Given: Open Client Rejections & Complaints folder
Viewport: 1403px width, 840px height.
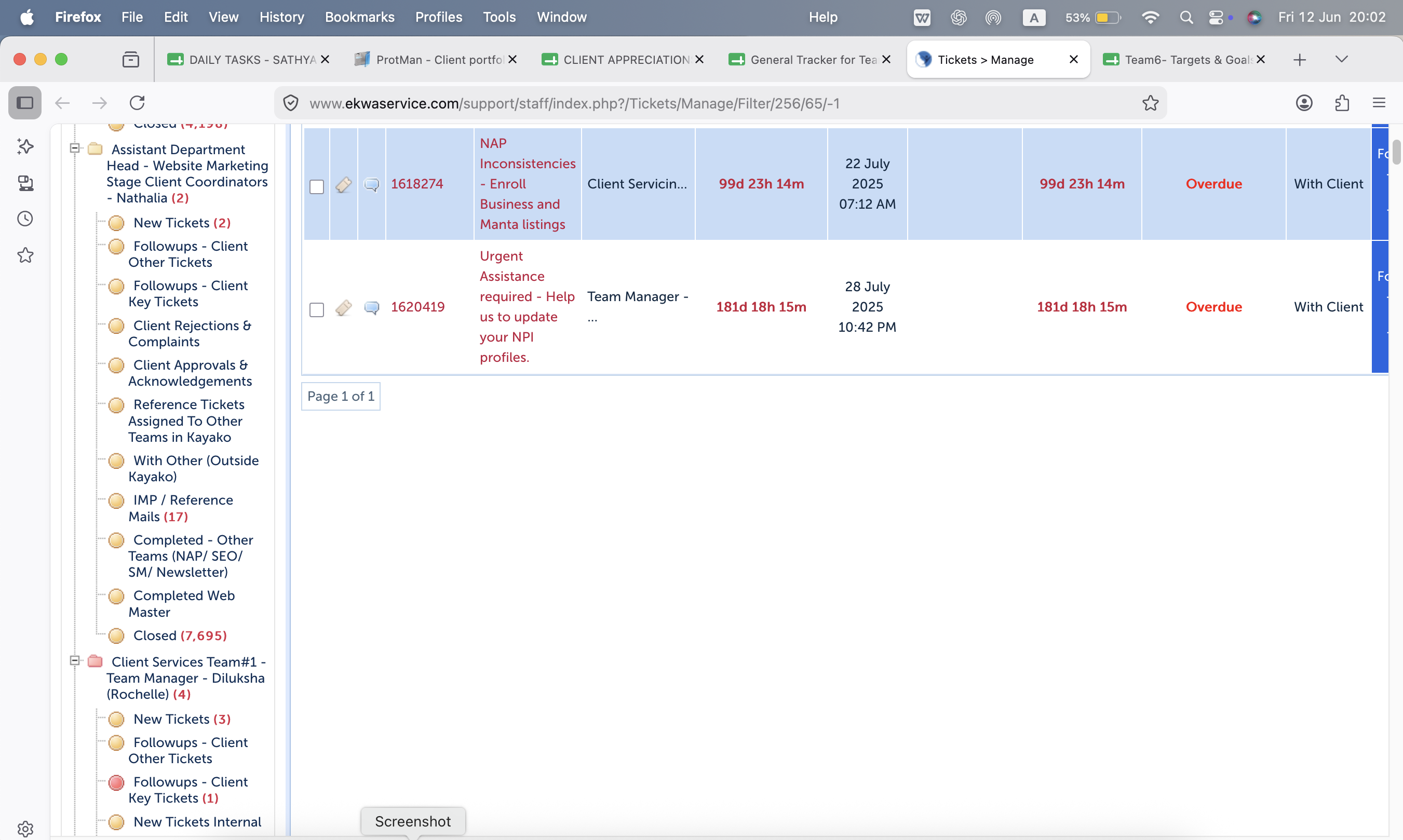Looking at the screenshot, I should 190,333.
